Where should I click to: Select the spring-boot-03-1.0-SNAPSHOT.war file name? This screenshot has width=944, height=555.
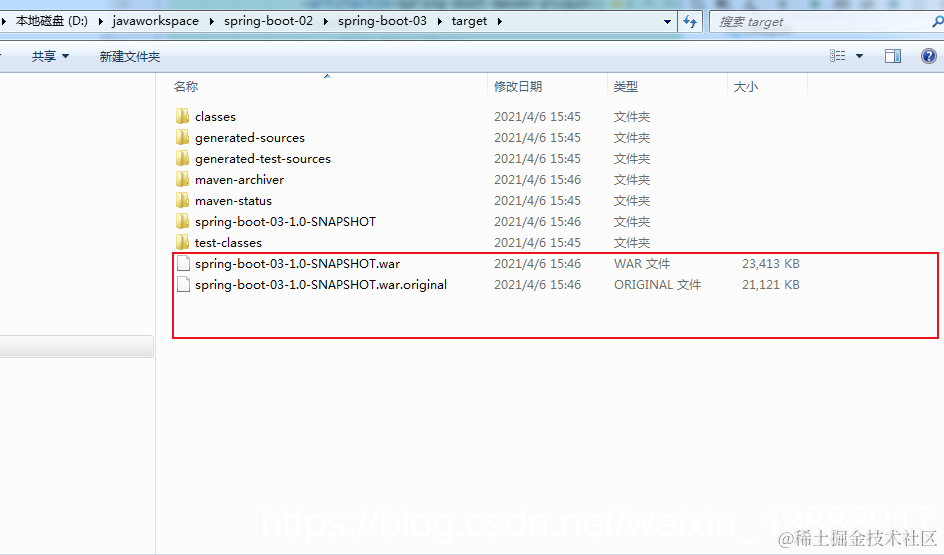point(297,264)
